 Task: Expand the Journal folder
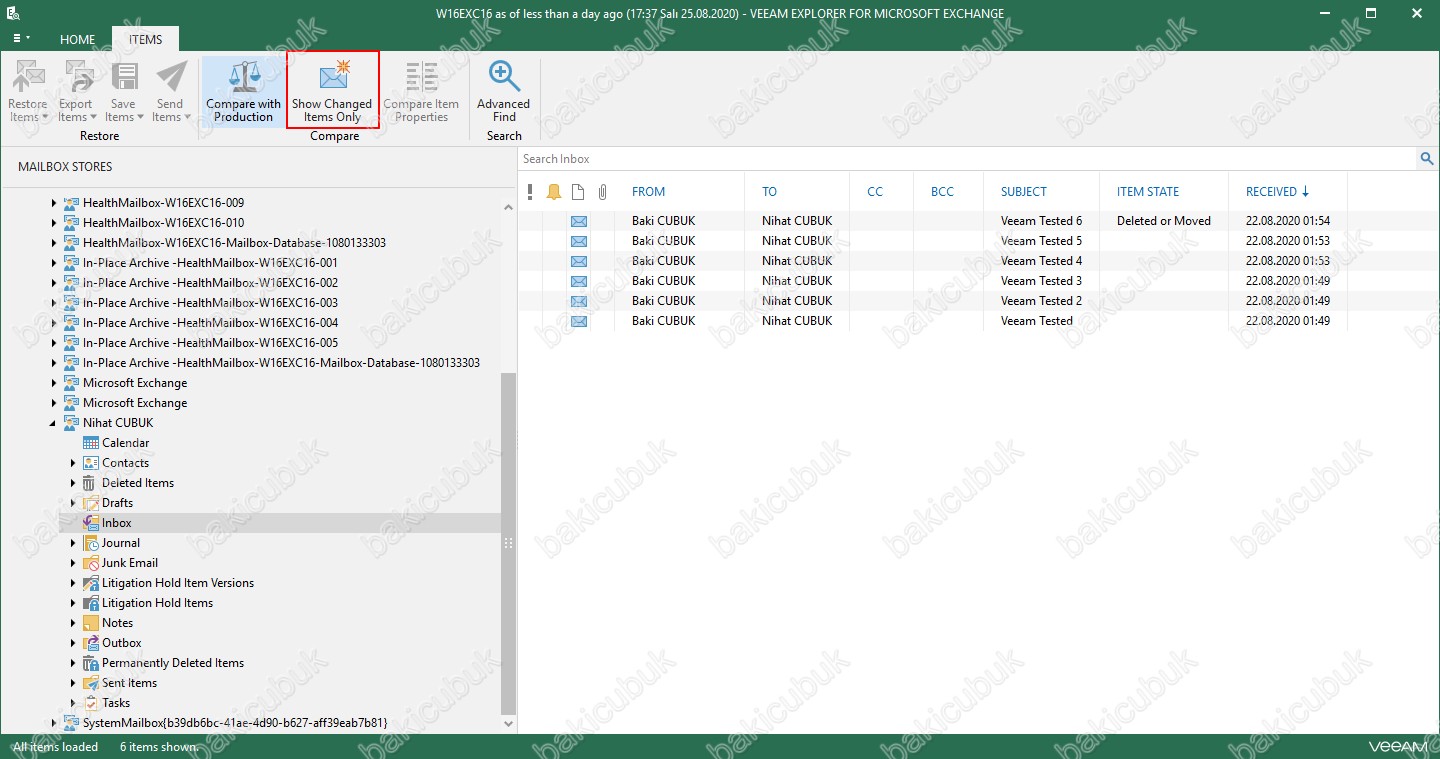tap(73, 543)
